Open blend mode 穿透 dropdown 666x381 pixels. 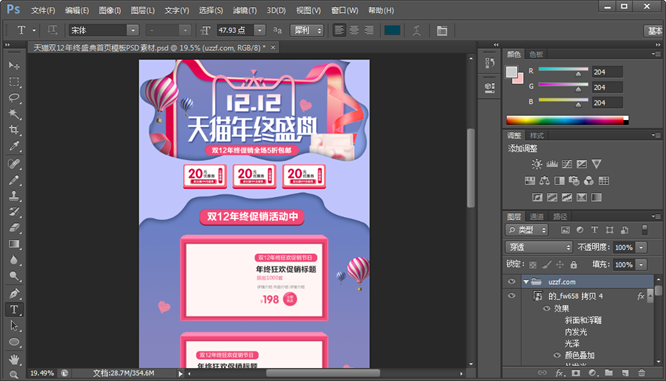point(539,247)
